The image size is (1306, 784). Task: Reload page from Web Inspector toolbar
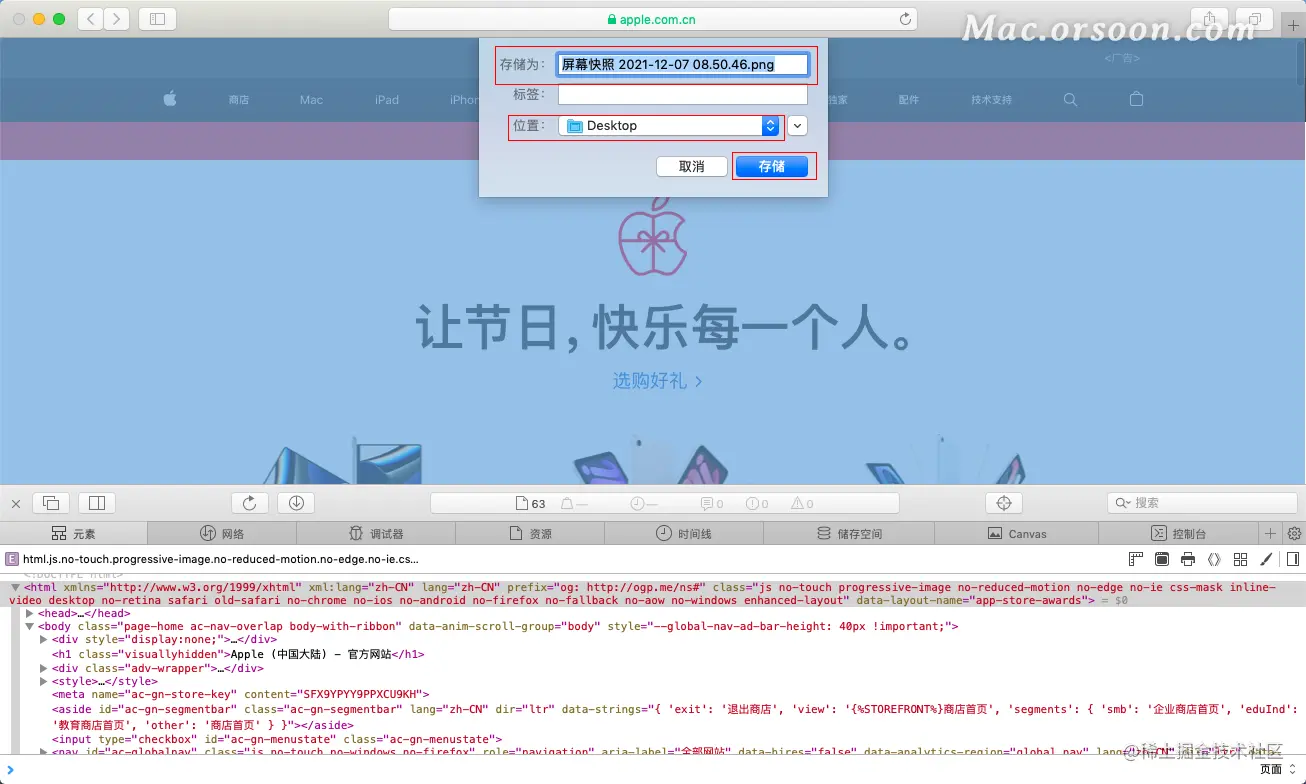click(x=250, y=503)
